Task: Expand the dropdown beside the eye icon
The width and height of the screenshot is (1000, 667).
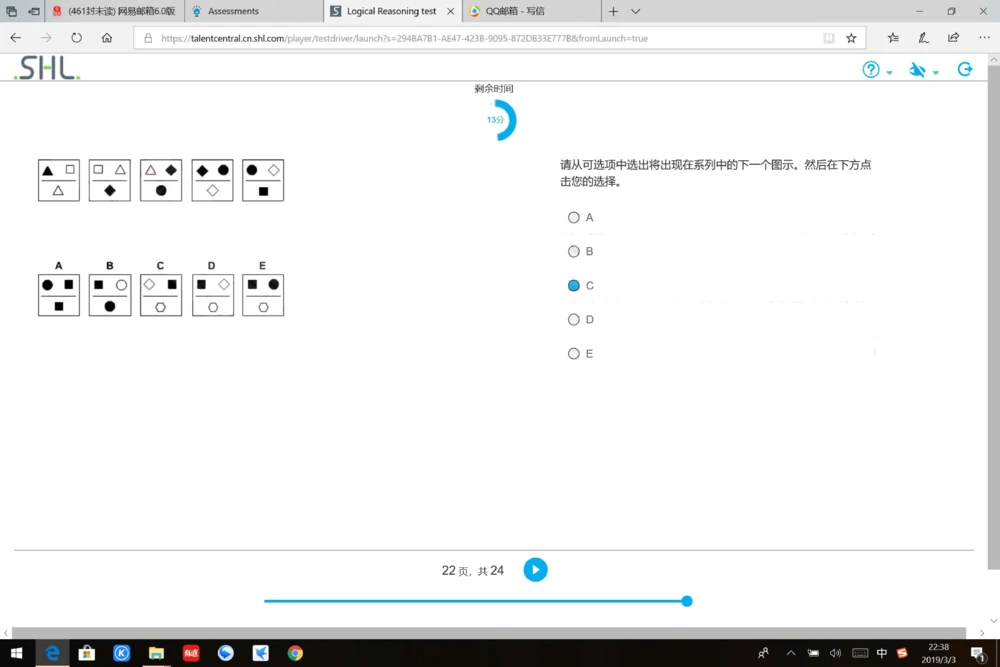Action: (935, 72)
